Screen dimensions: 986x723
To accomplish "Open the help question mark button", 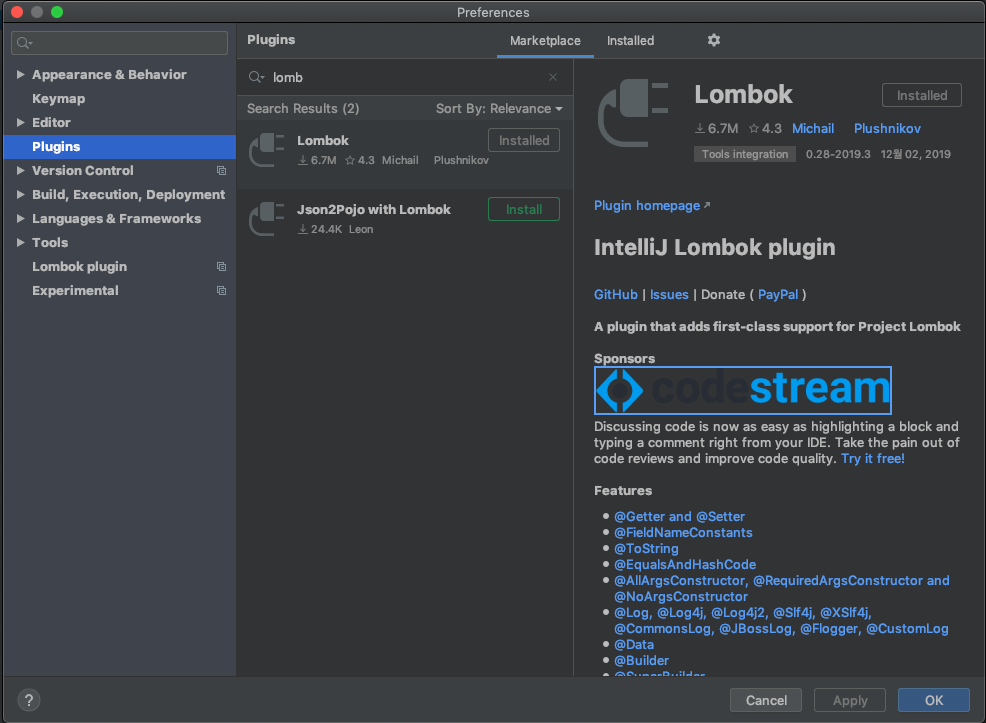I will [29, 700].
